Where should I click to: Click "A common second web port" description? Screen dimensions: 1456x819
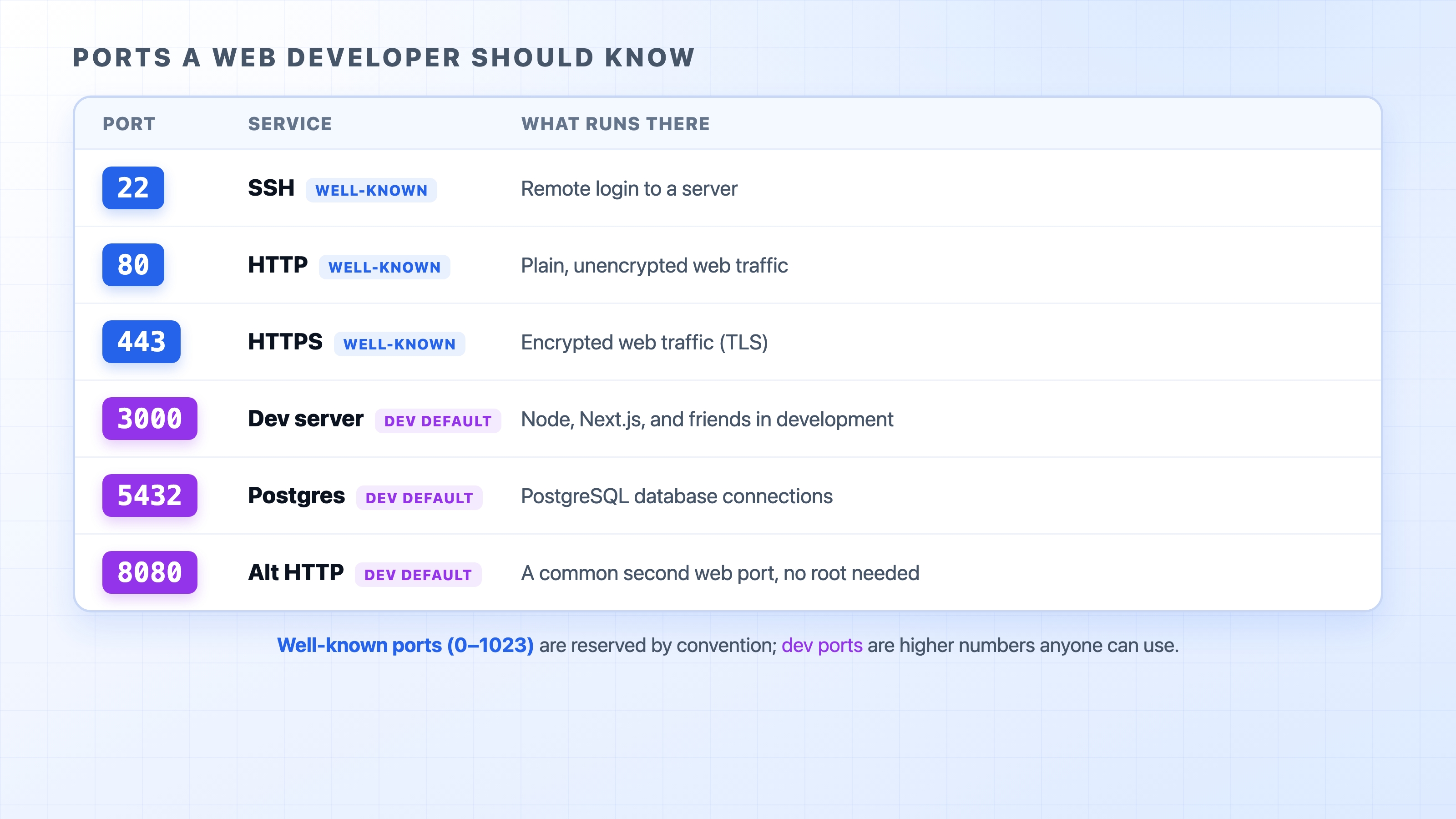click(x=720, y=573)
